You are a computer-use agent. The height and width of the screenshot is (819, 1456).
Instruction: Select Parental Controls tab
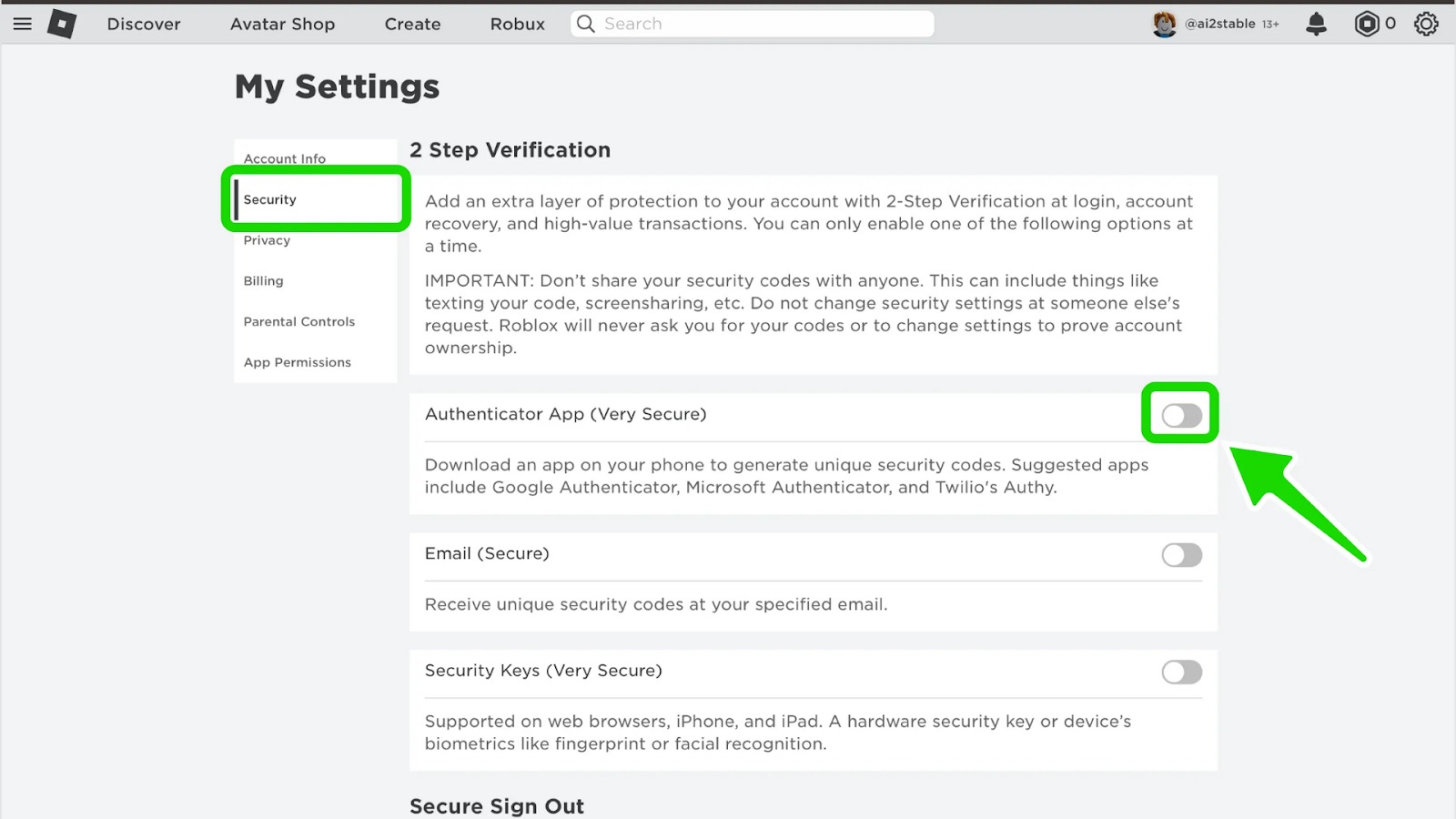[299, 322]
